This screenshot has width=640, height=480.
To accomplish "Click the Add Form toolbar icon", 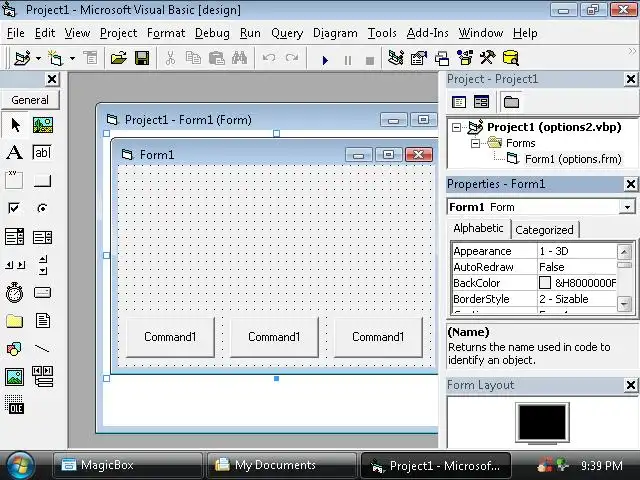I will coord(56,58).
